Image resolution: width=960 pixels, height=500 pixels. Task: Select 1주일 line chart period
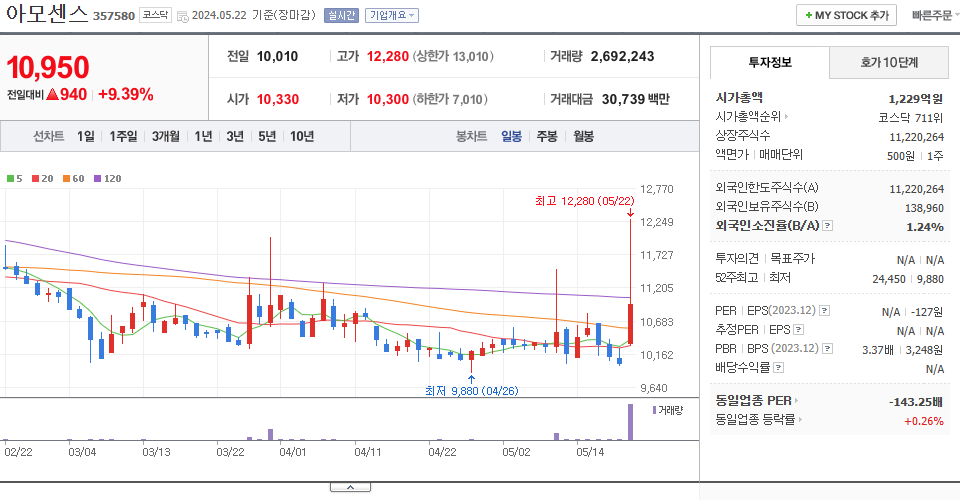pyautogui.click(x=123, y=136)
